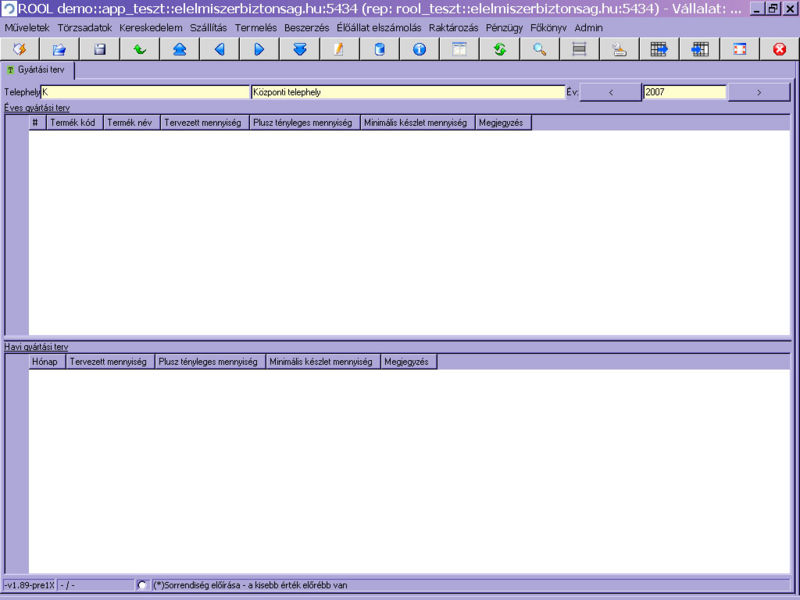Click the Hónap column header
The image size is (800, 600).
click(x=46, y=362)
